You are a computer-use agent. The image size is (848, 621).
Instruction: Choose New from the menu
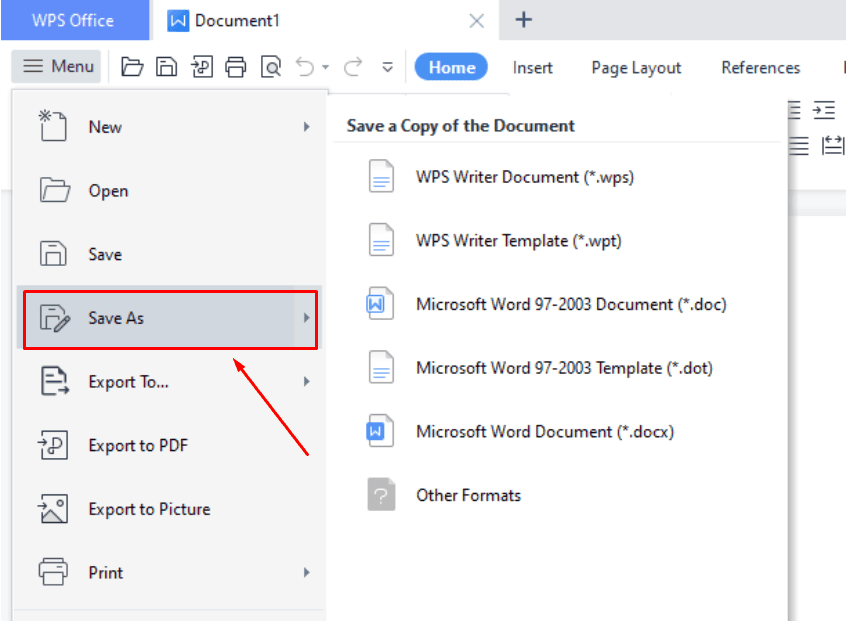pos(169,127)
